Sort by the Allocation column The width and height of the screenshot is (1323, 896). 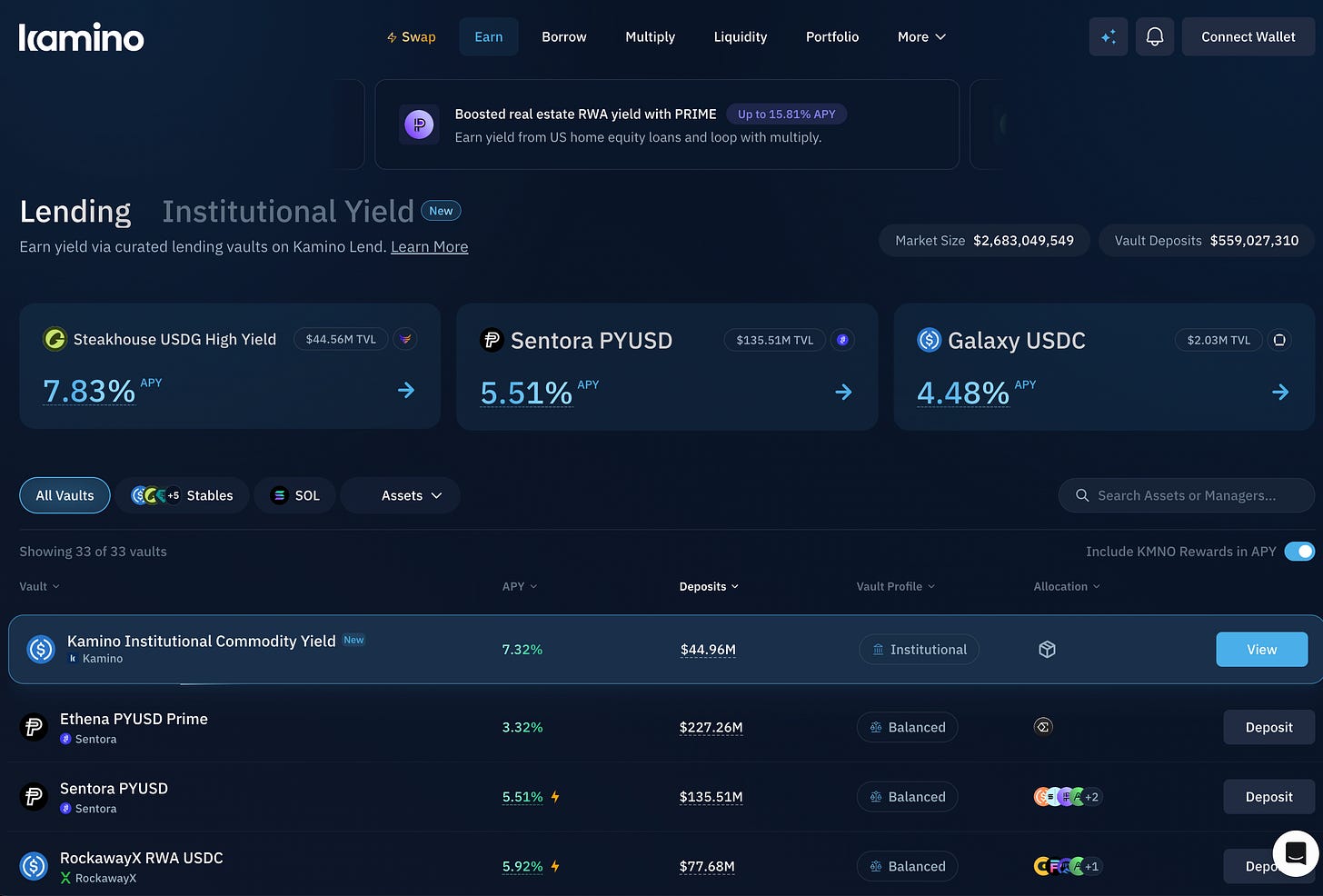click(x=1067, y=586)
